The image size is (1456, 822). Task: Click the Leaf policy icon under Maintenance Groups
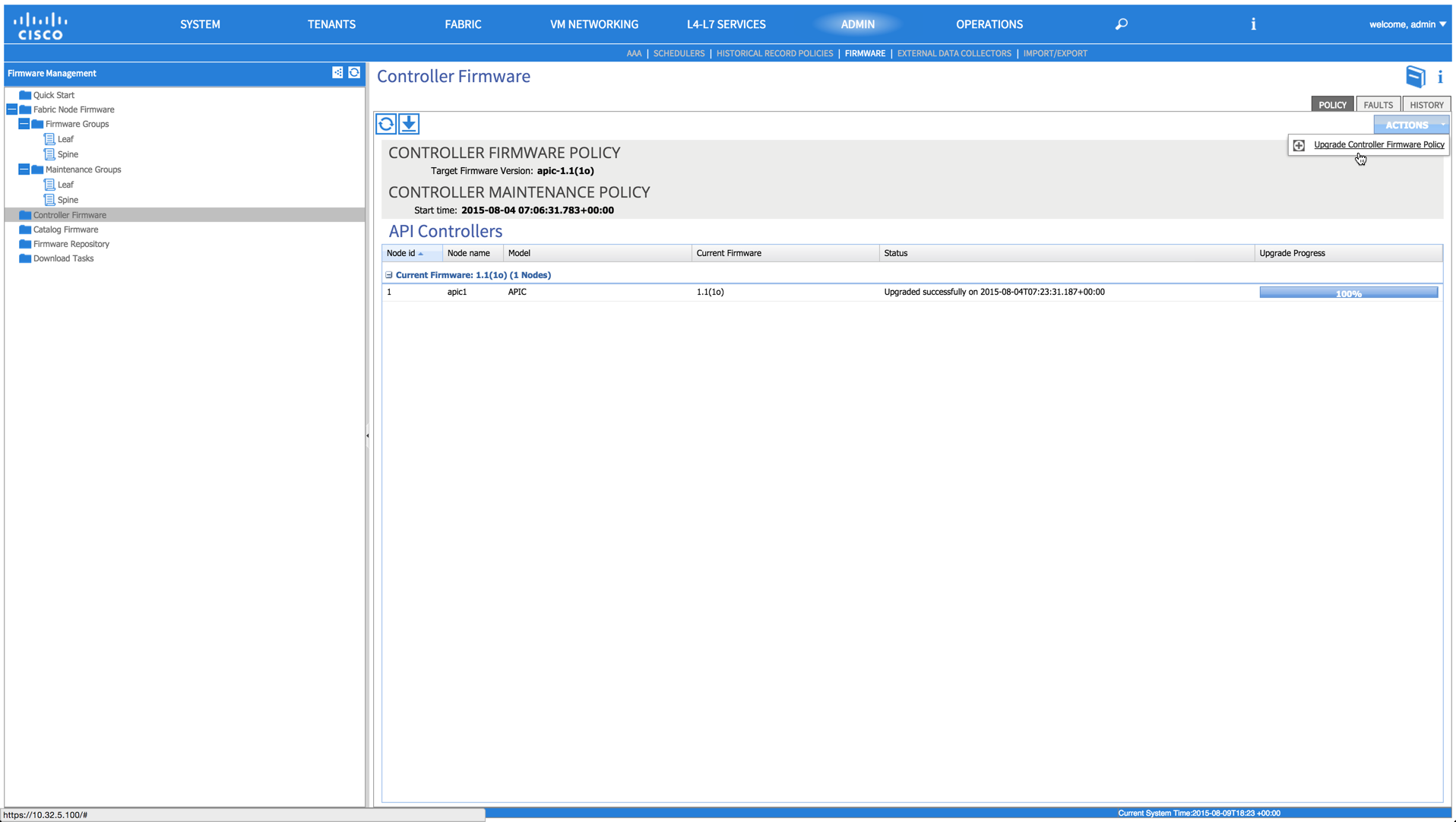coord(49,185)
